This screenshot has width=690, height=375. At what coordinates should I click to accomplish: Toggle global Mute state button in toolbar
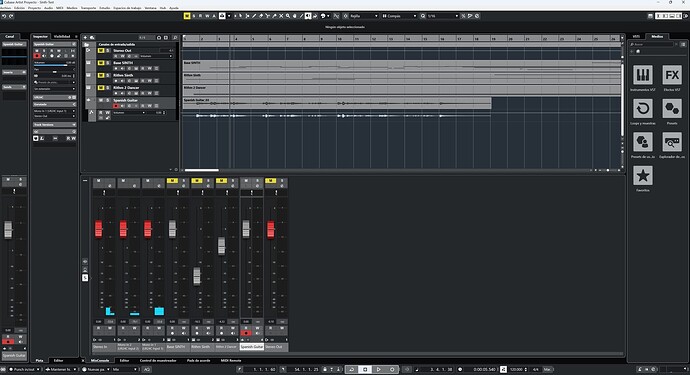(x=187, y=16)
